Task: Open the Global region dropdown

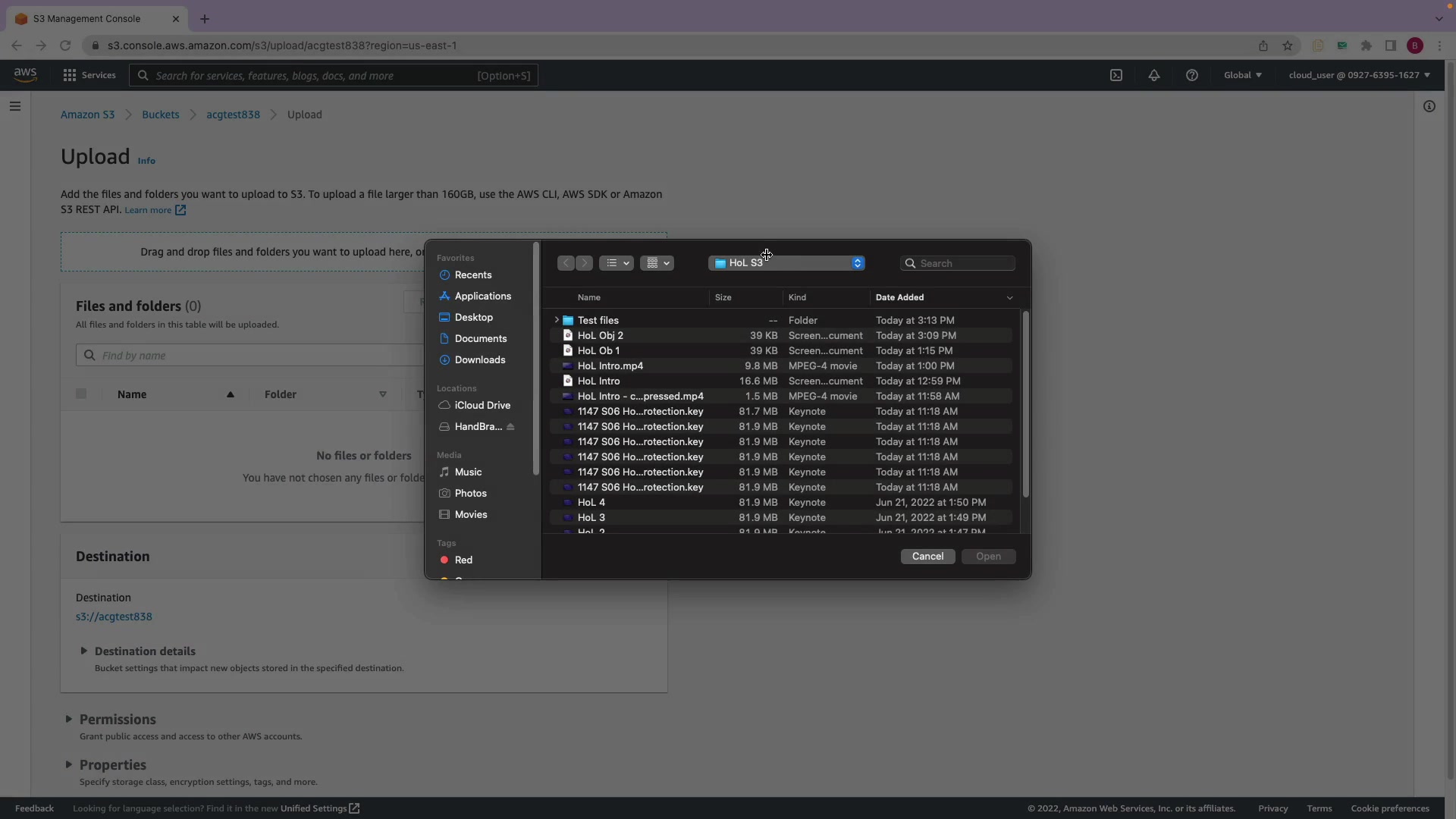Action: tap(1242, 75)
